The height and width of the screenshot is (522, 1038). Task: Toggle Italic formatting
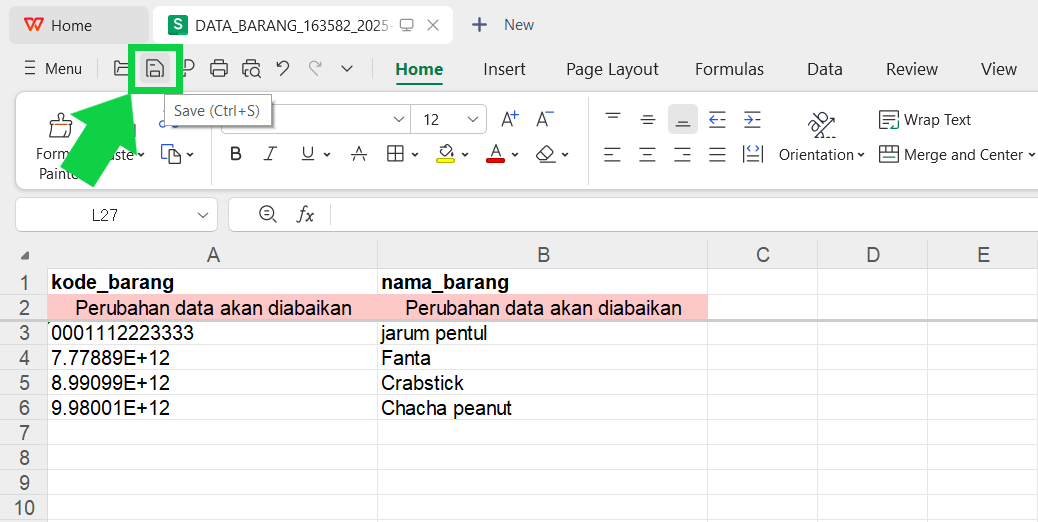coord(269,154)
